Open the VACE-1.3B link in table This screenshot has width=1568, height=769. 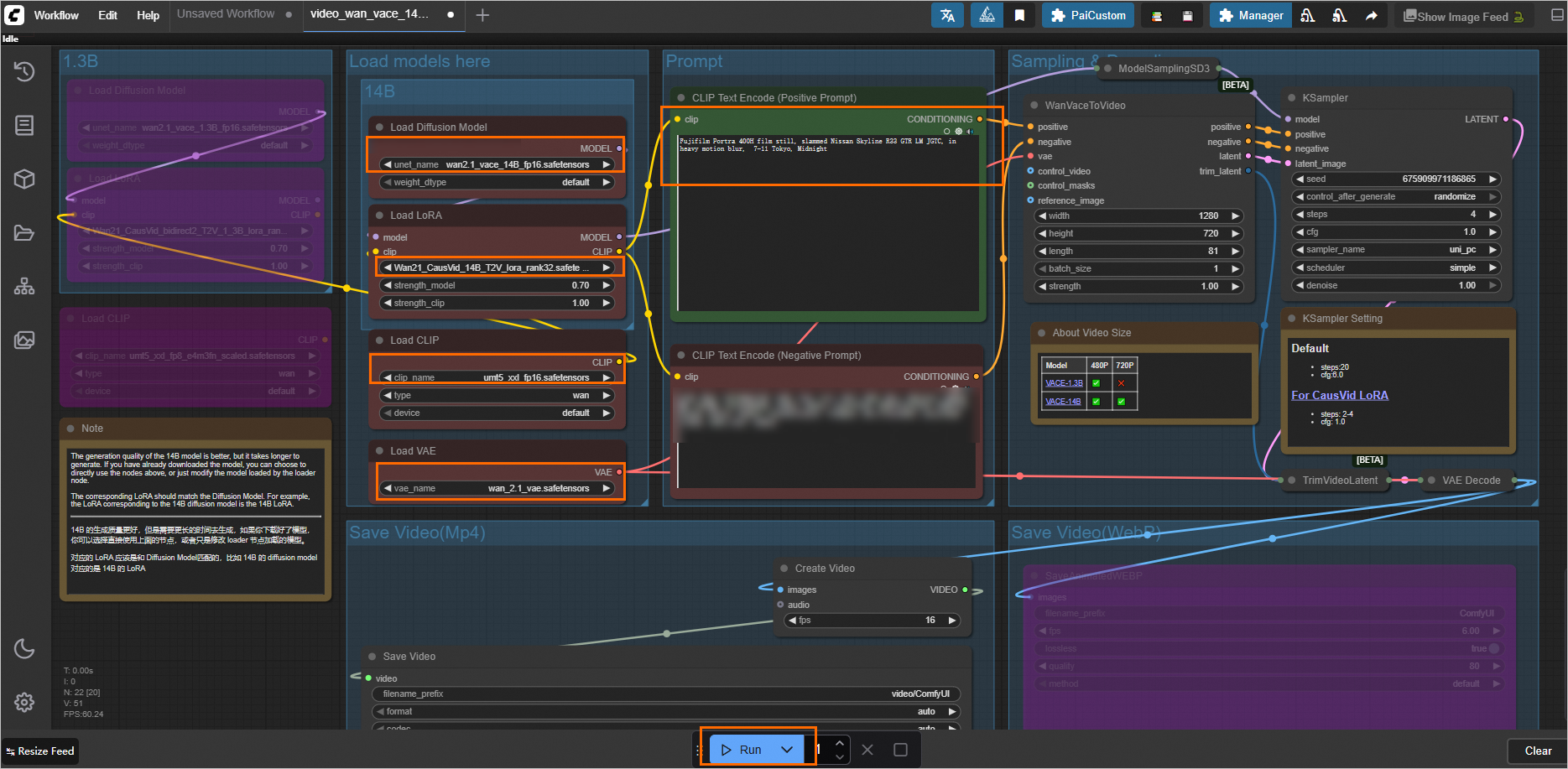pyautogui.click(x=1064, y=382)
